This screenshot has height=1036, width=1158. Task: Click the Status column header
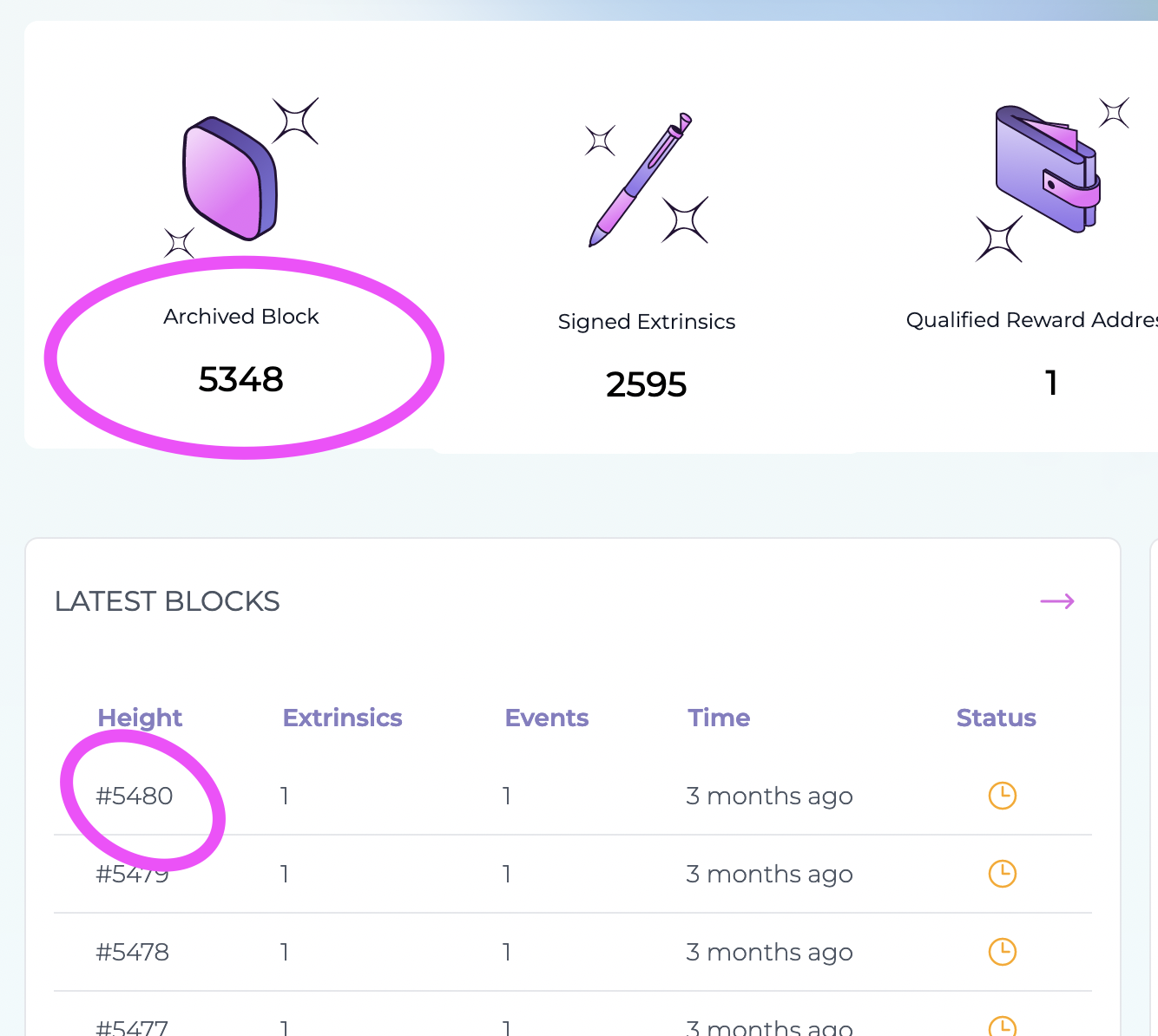click(996, 718)
